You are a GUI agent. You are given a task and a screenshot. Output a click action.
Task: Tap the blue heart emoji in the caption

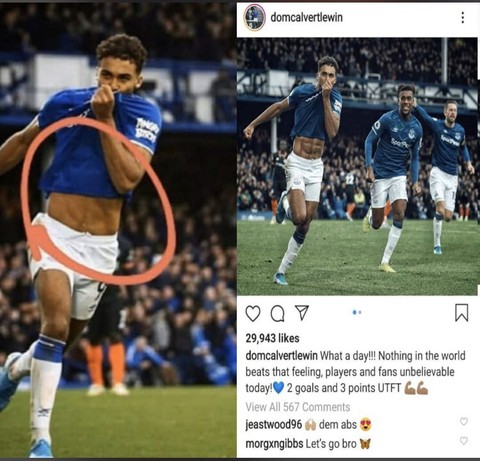click(278, 388)
